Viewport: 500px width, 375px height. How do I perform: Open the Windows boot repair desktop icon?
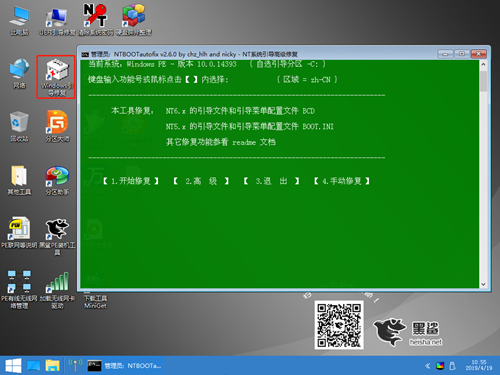[x=56, y=77]
